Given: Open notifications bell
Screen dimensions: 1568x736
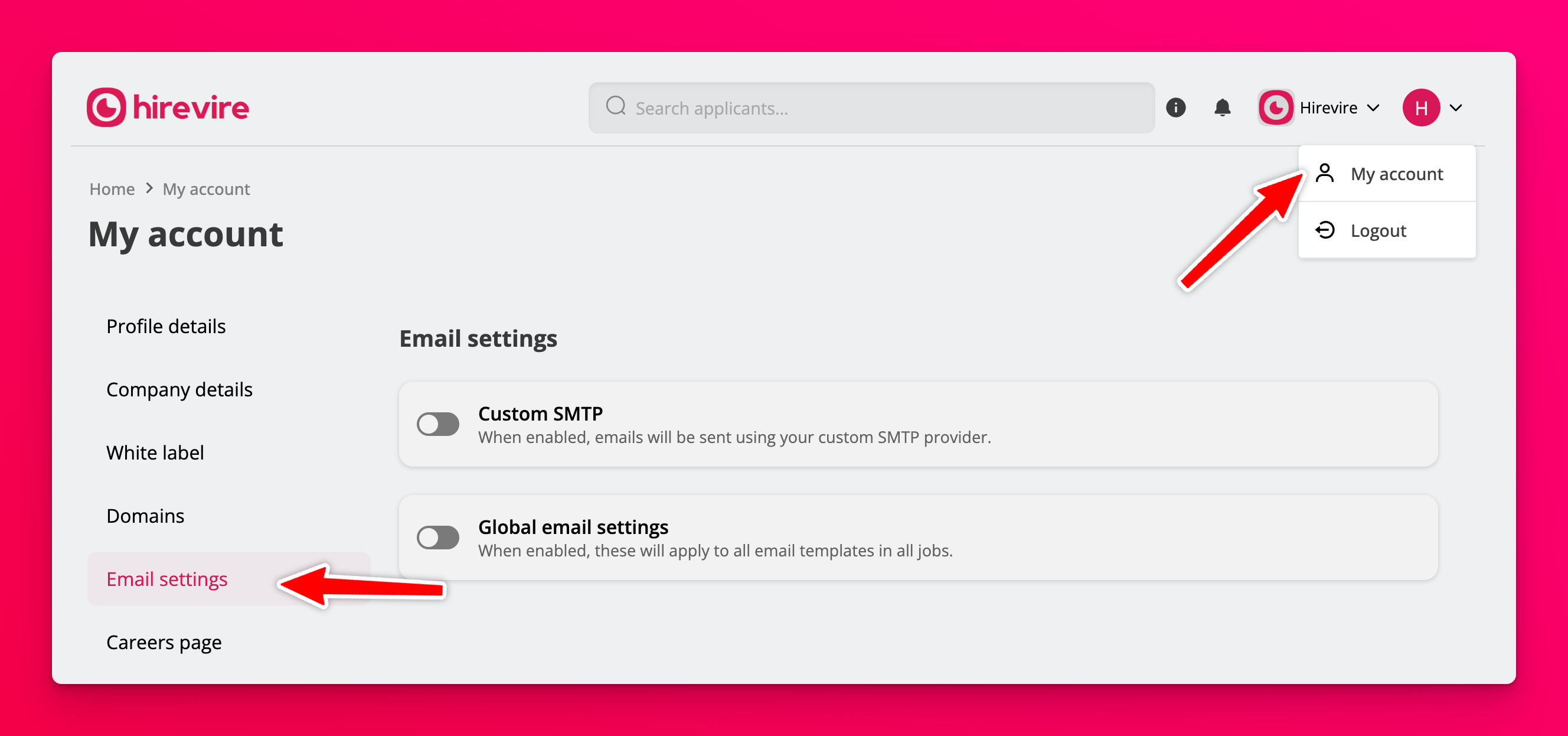Looking at the screenshot, I should coord(1221,108).
